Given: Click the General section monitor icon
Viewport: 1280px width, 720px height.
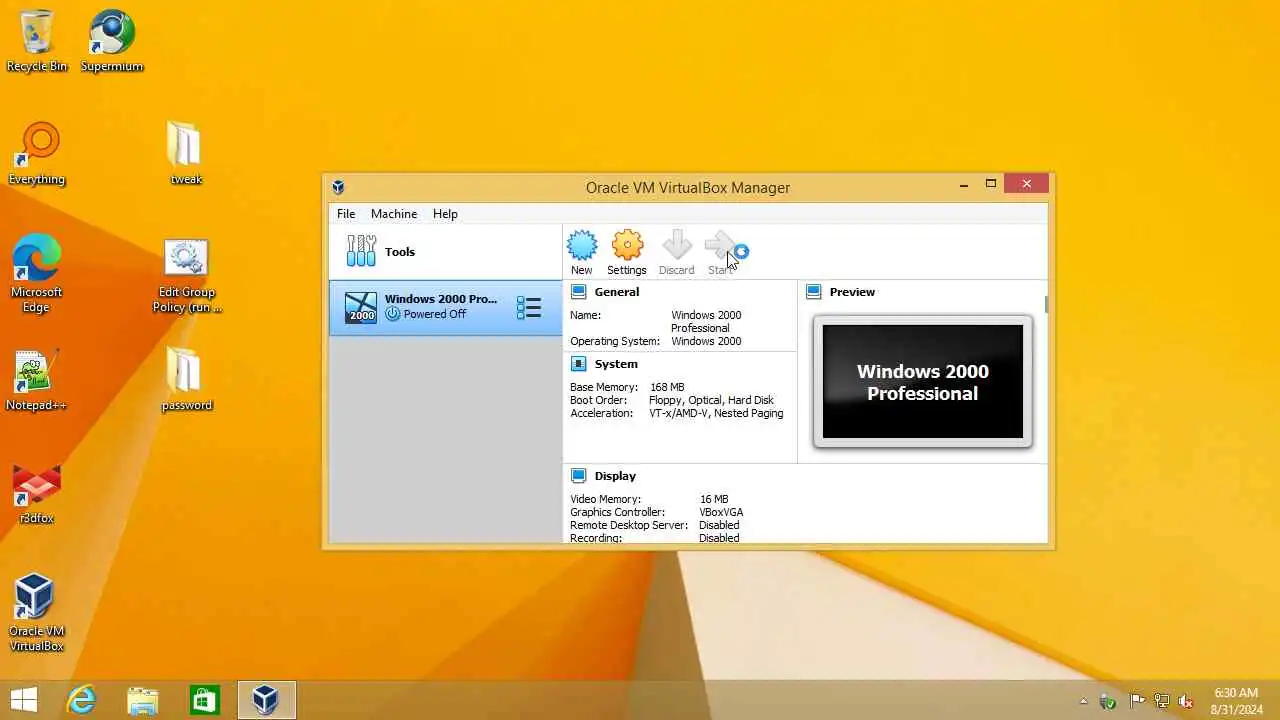Looking at the screenshot, I should point(578,292).
